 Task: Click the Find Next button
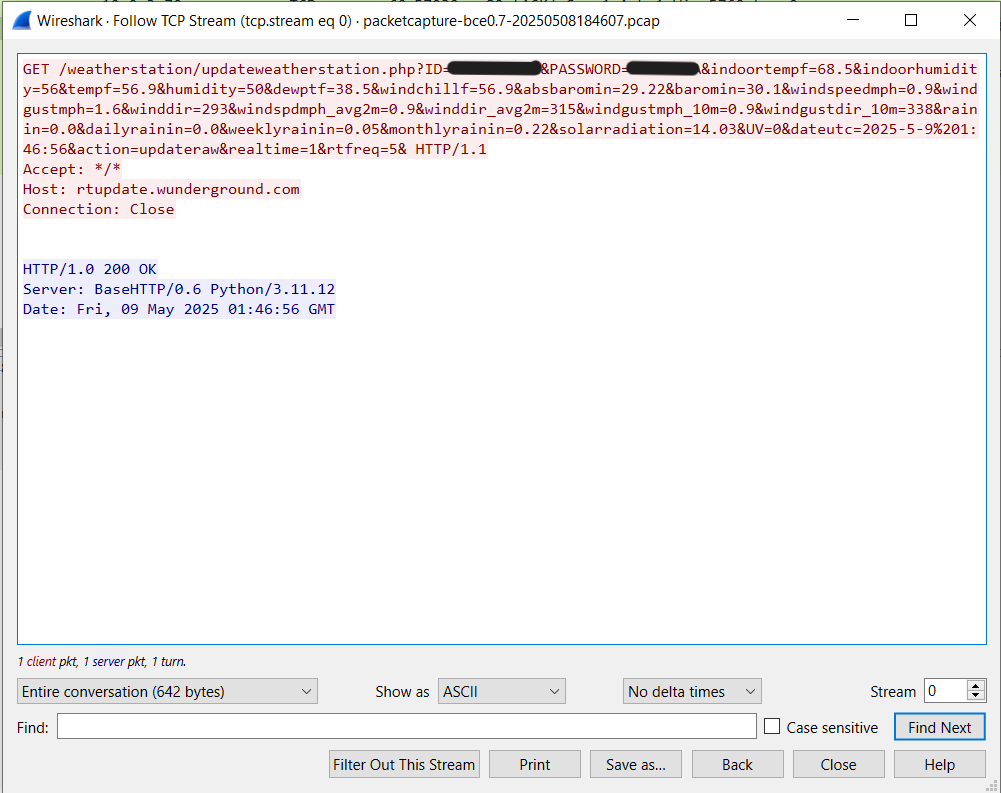(x=940, y=727)
